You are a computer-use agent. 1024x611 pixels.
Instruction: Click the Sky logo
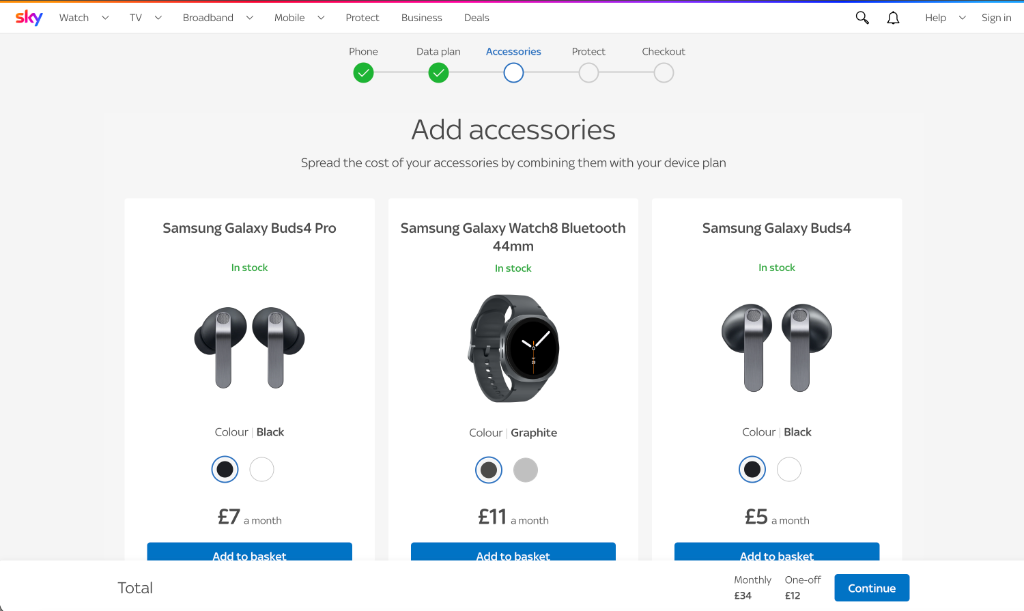tap(29, 18)
